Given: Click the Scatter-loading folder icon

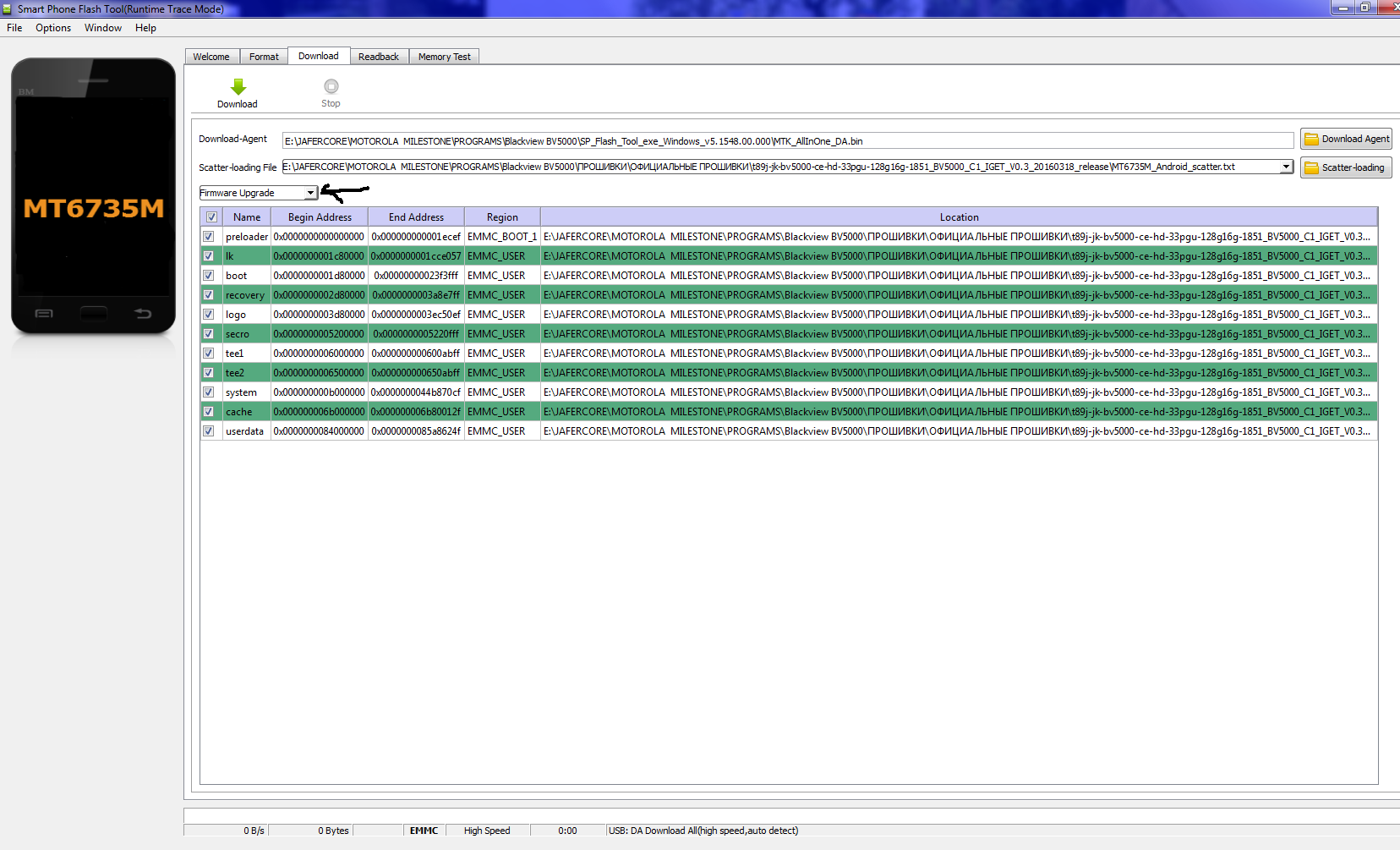Looking at the screenshot, I should pos(1311,168).
